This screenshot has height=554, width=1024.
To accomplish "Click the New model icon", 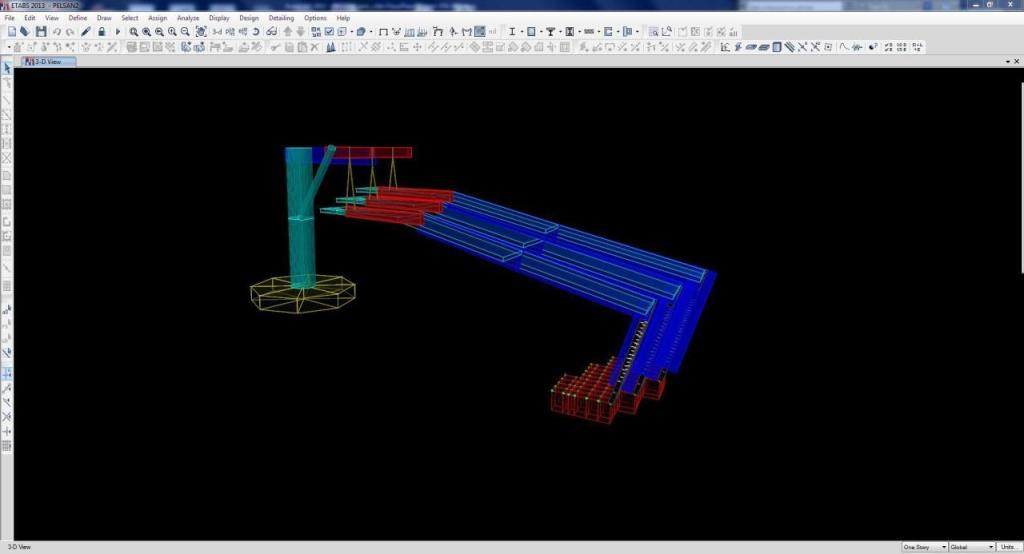I will [x=11, y=32].
